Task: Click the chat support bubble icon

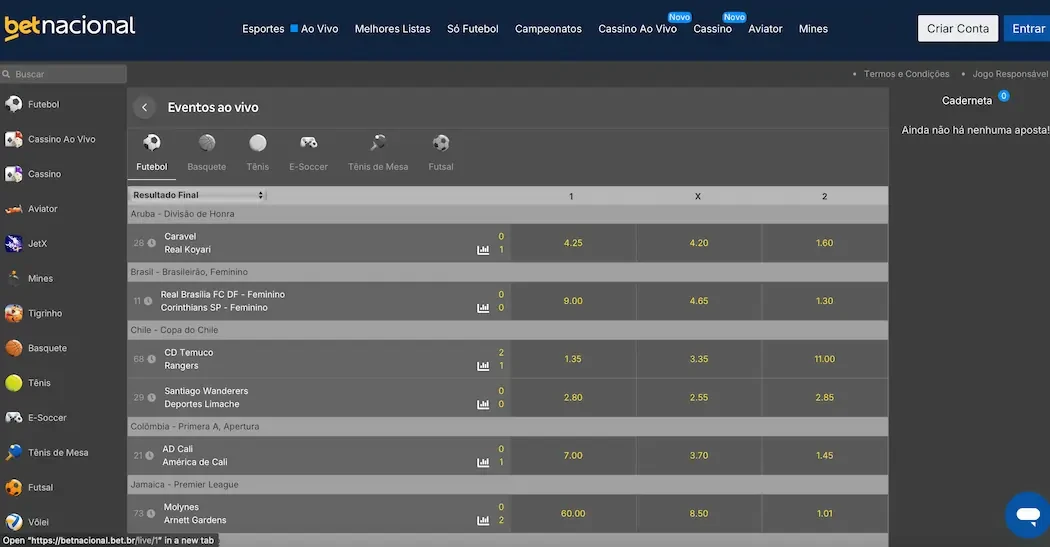Action: [1026, 515]
